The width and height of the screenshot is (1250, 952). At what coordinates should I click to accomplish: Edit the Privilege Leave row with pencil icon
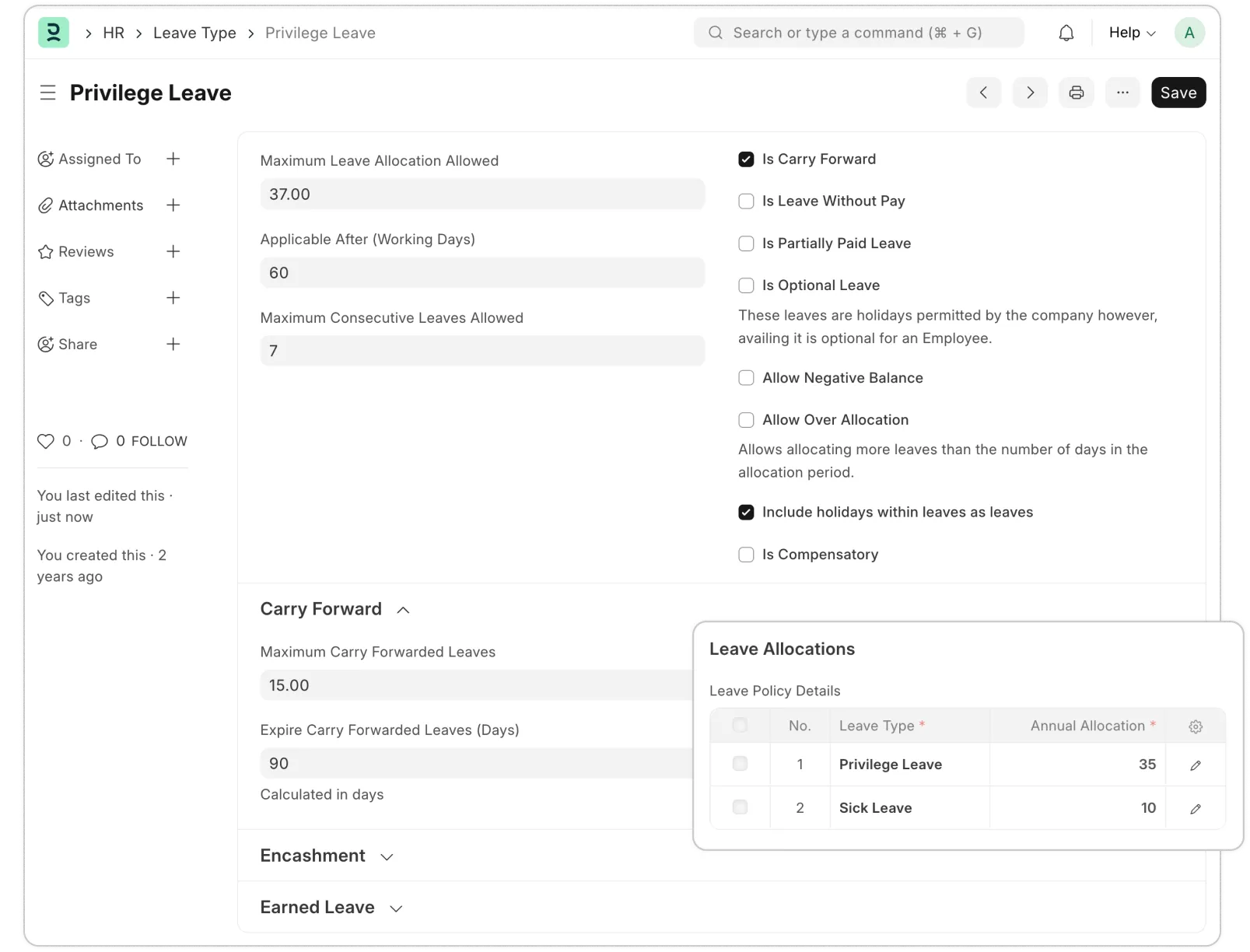1196,765
